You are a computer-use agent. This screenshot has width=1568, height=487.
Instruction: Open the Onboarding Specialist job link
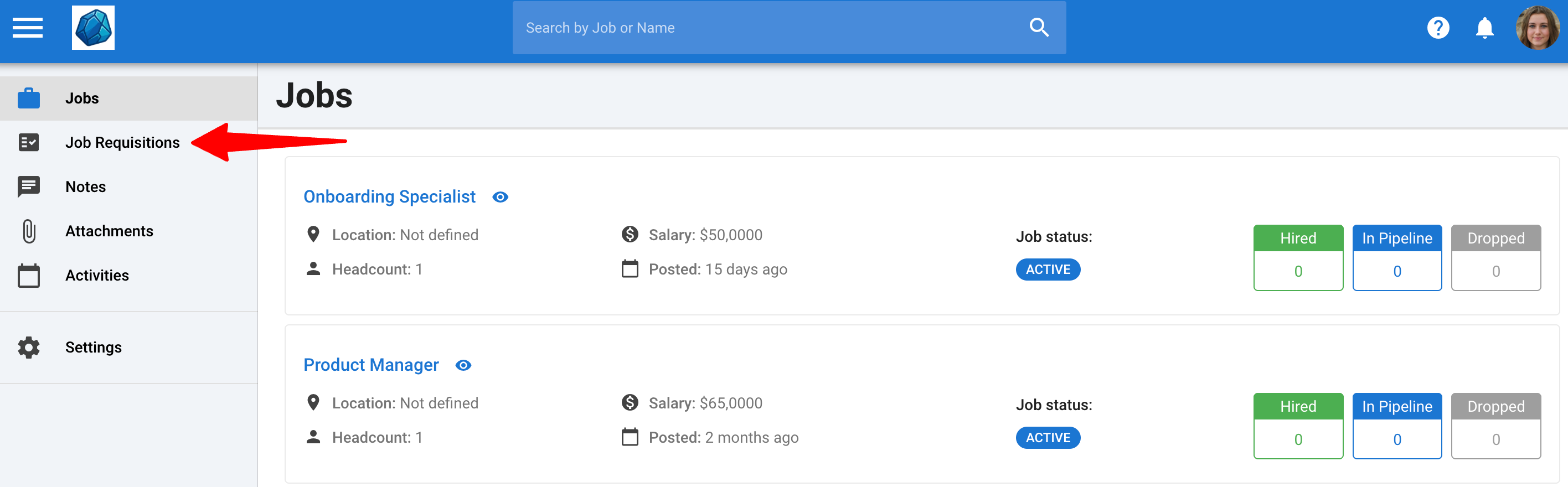389,196
